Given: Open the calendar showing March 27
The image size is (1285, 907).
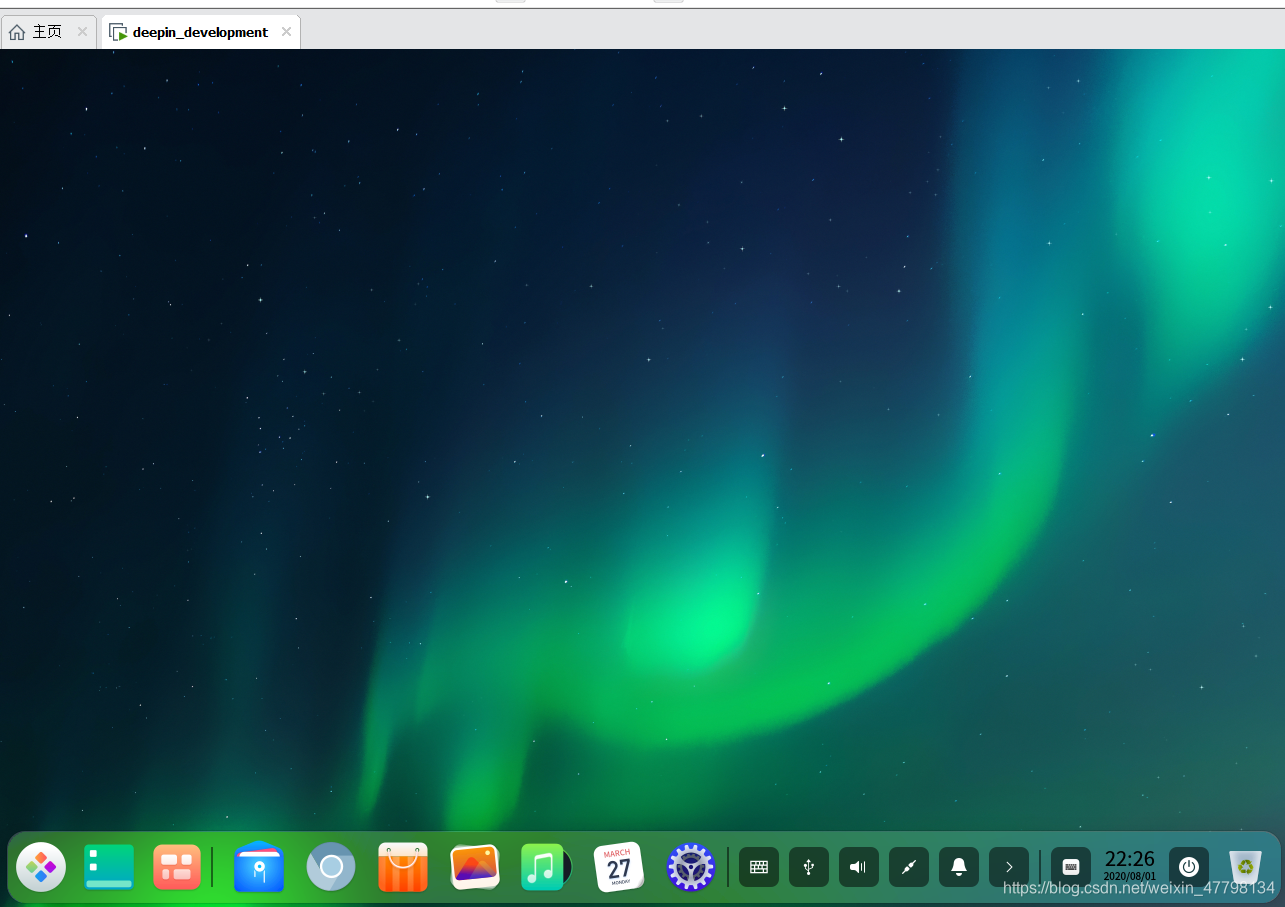Looking at the screenshot, I should 619,867.
